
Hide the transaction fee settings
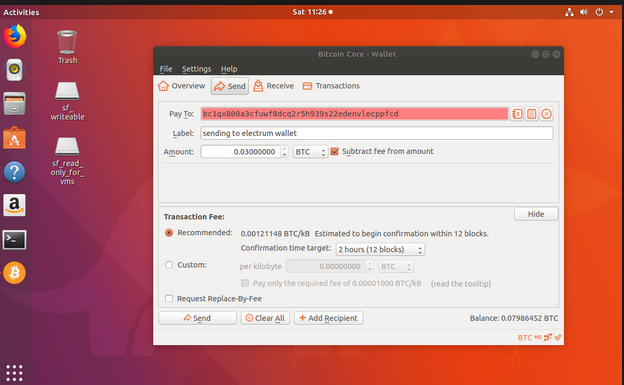(x=536, y=214)
